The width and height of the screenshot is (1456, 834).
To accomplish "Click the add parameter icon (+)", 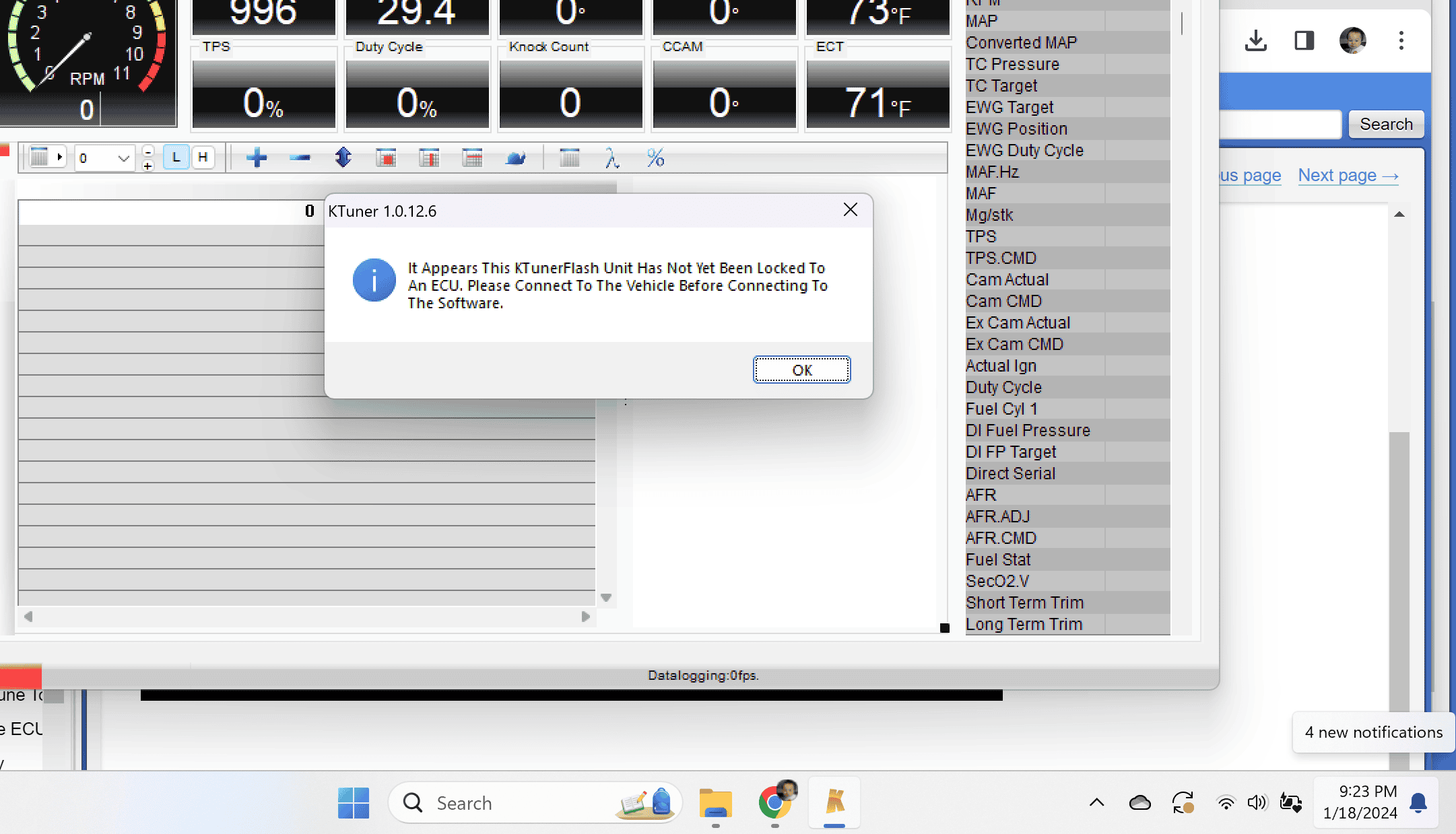I will (x=257, y=158).
